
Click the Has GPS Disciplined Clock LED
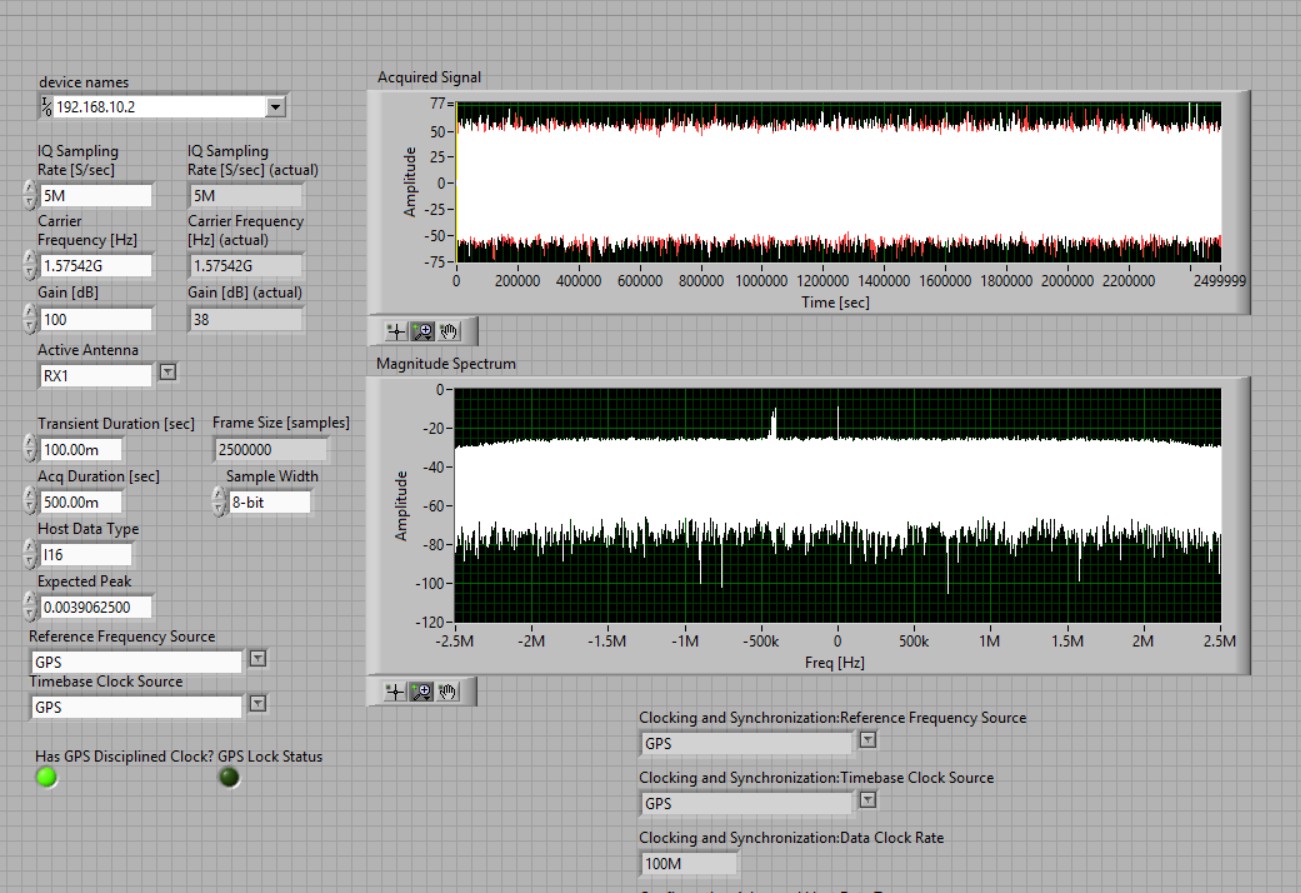[x=47, y=777]
